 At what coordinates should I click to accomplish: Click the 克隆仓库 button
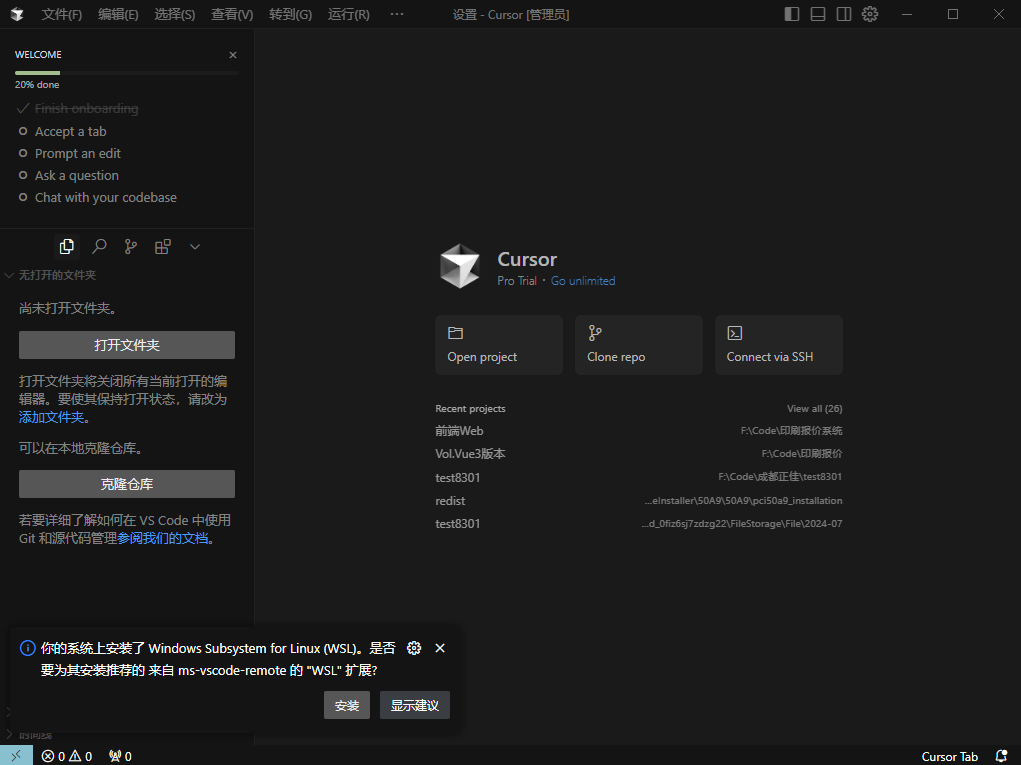click(x=127, y=484)
